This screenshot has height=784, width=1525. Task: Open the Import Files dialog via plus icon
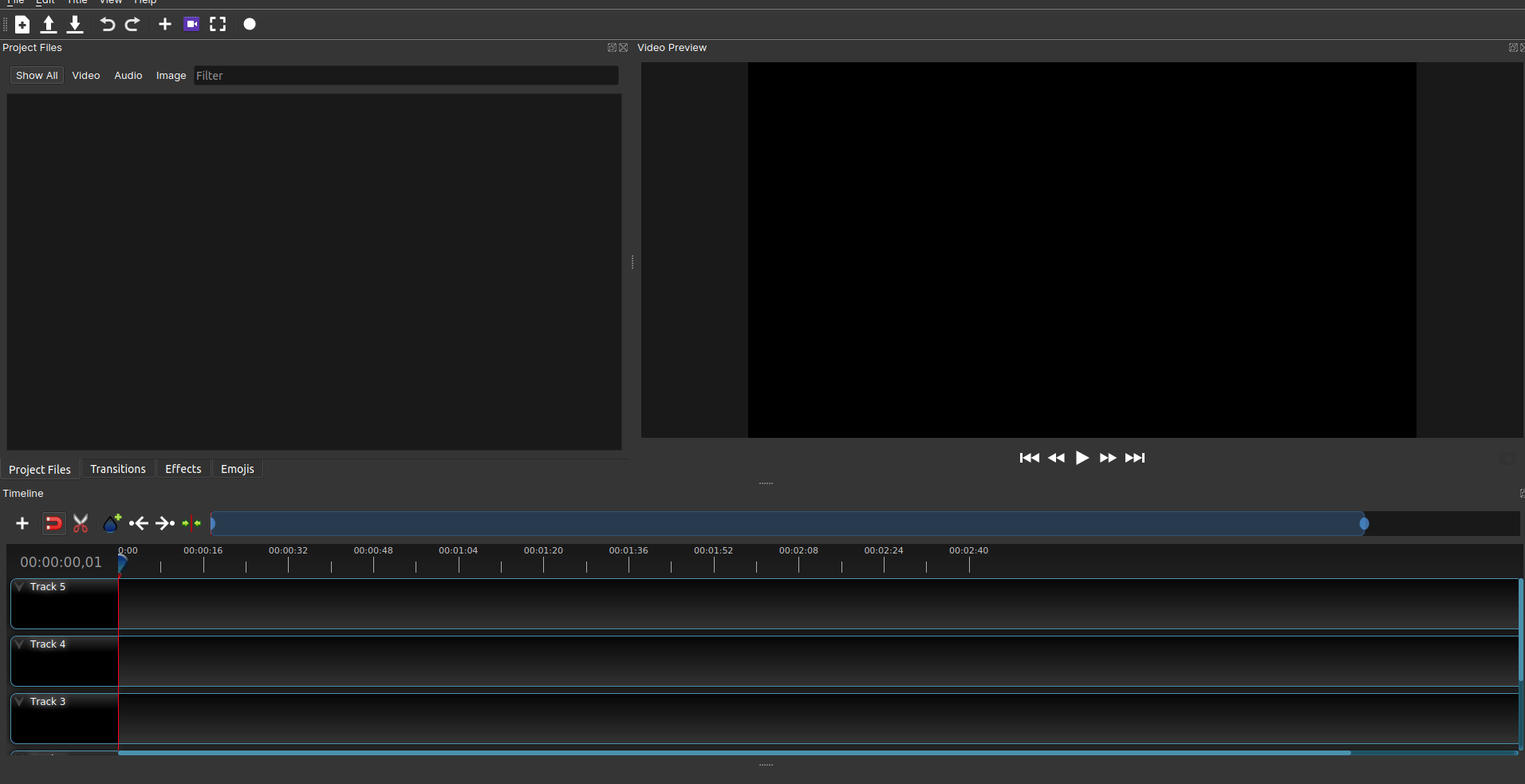pos(164,24)
